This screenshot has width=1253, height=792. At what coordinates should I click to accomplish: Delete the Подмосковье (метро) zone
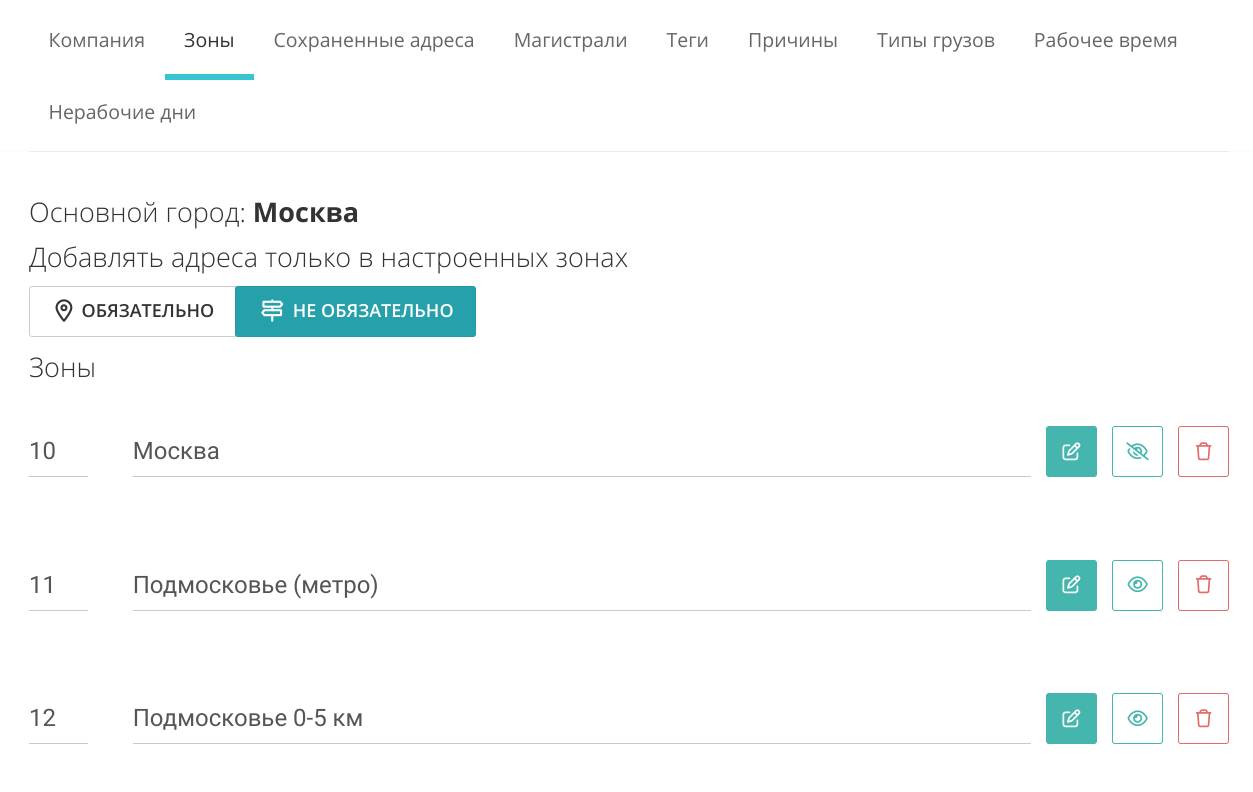point(1203,585)
